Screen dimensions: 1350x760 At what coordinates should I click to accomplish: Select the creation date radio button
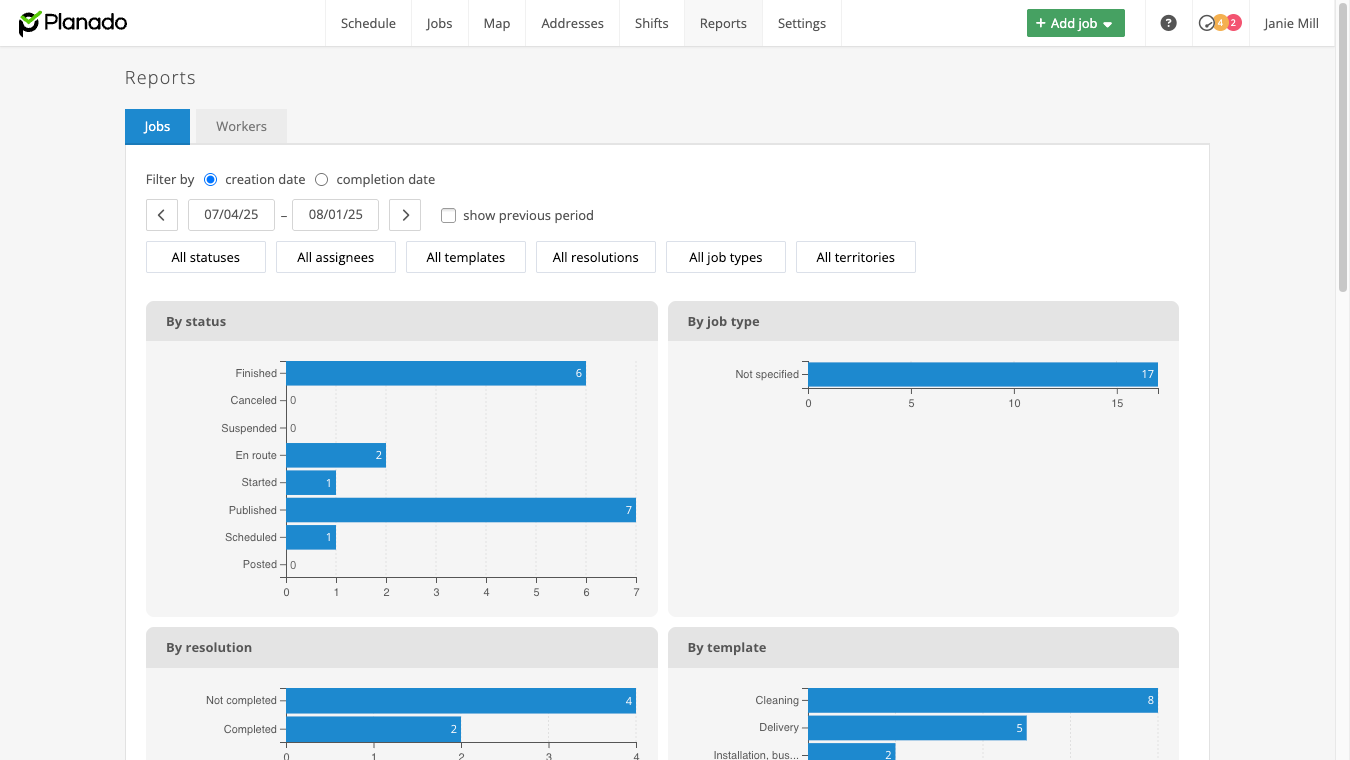point(210,180)
